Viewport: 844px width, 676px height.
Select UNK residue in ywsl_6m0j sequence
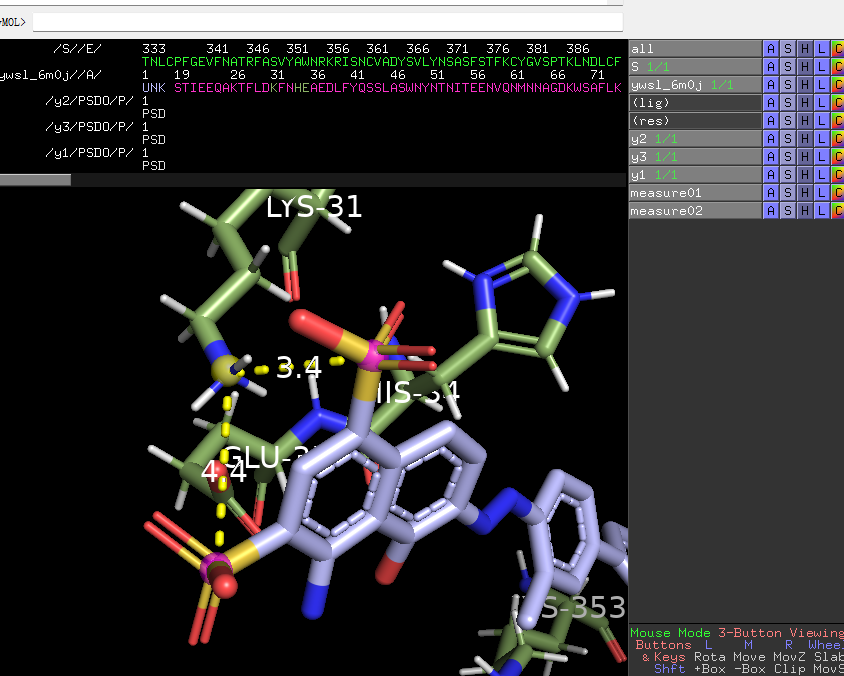click(153, 88)
